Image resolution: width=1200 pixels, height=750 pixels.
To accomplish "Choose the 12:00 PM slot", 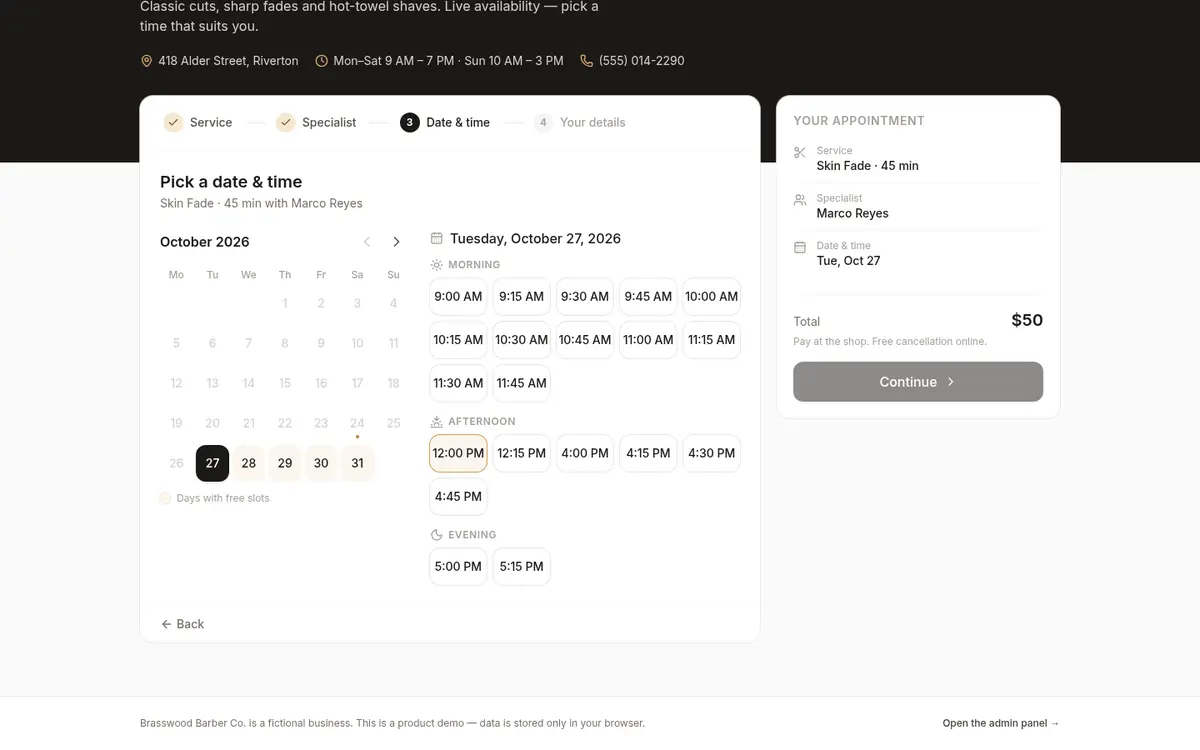I will pos(458,453).
